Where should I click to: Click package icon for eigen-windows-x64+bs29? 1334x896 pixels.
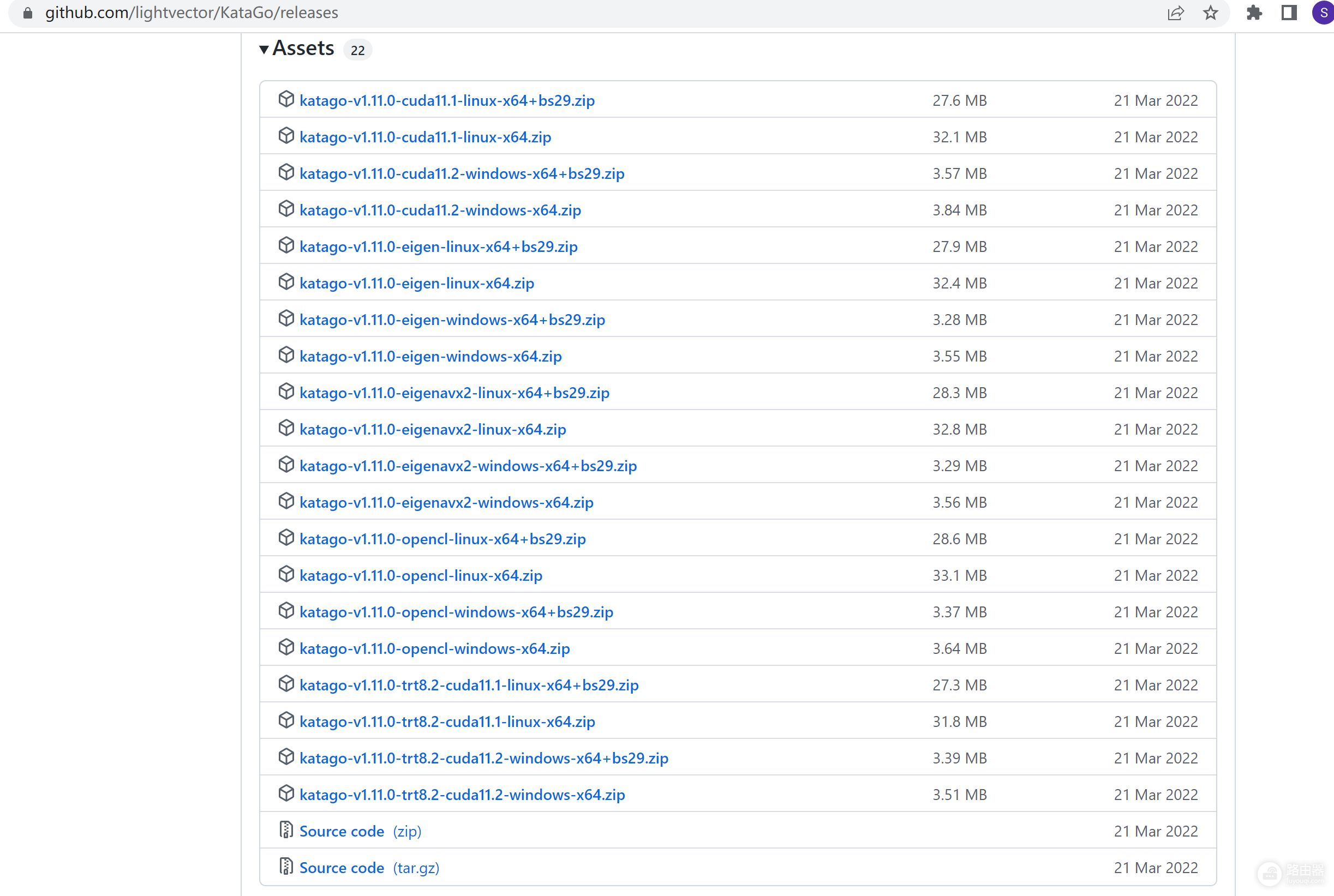click(286, 319)
